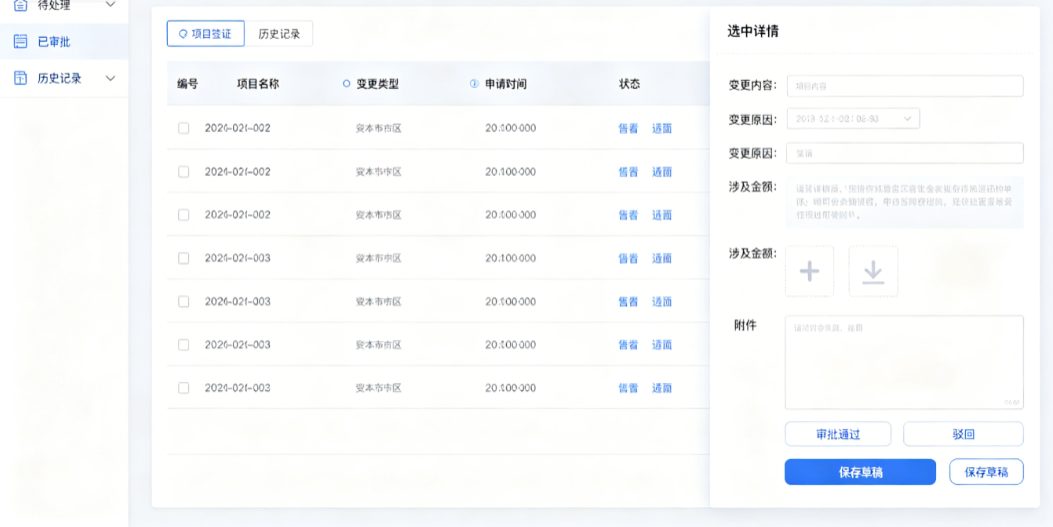Click the 附件 large text area
Image resolution: width=1053 pixels, height=527 pixels.
point(904,363)
